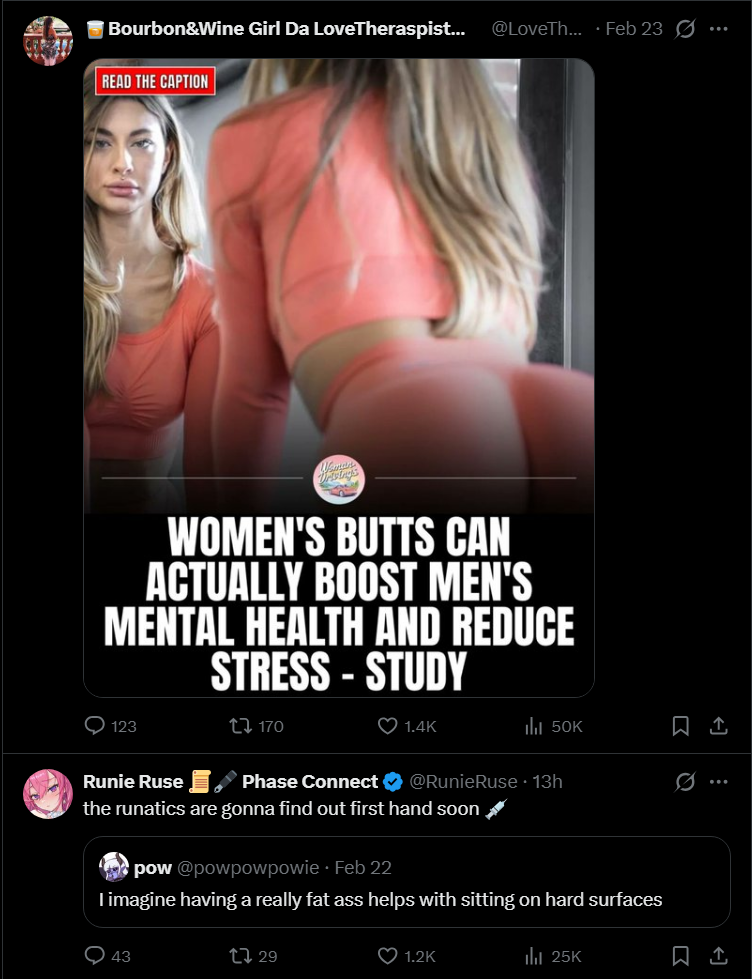Bookmark the Bourbon&Wine Girl post
Image resolution: width=752 pixels, height=979 pixels.
[x=680, y=726]
